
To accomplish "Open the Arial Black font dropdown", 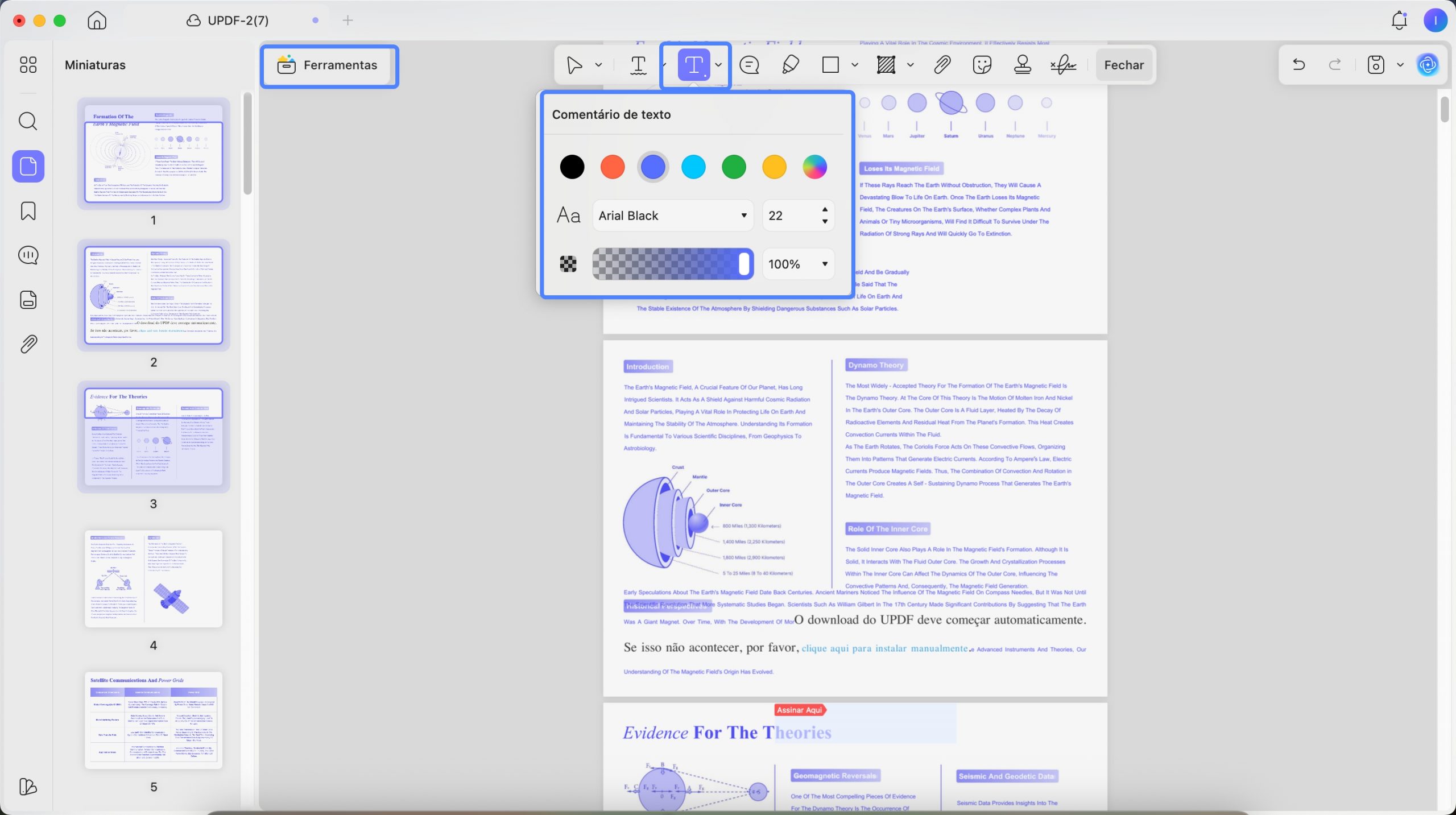I will coord(673,216).
